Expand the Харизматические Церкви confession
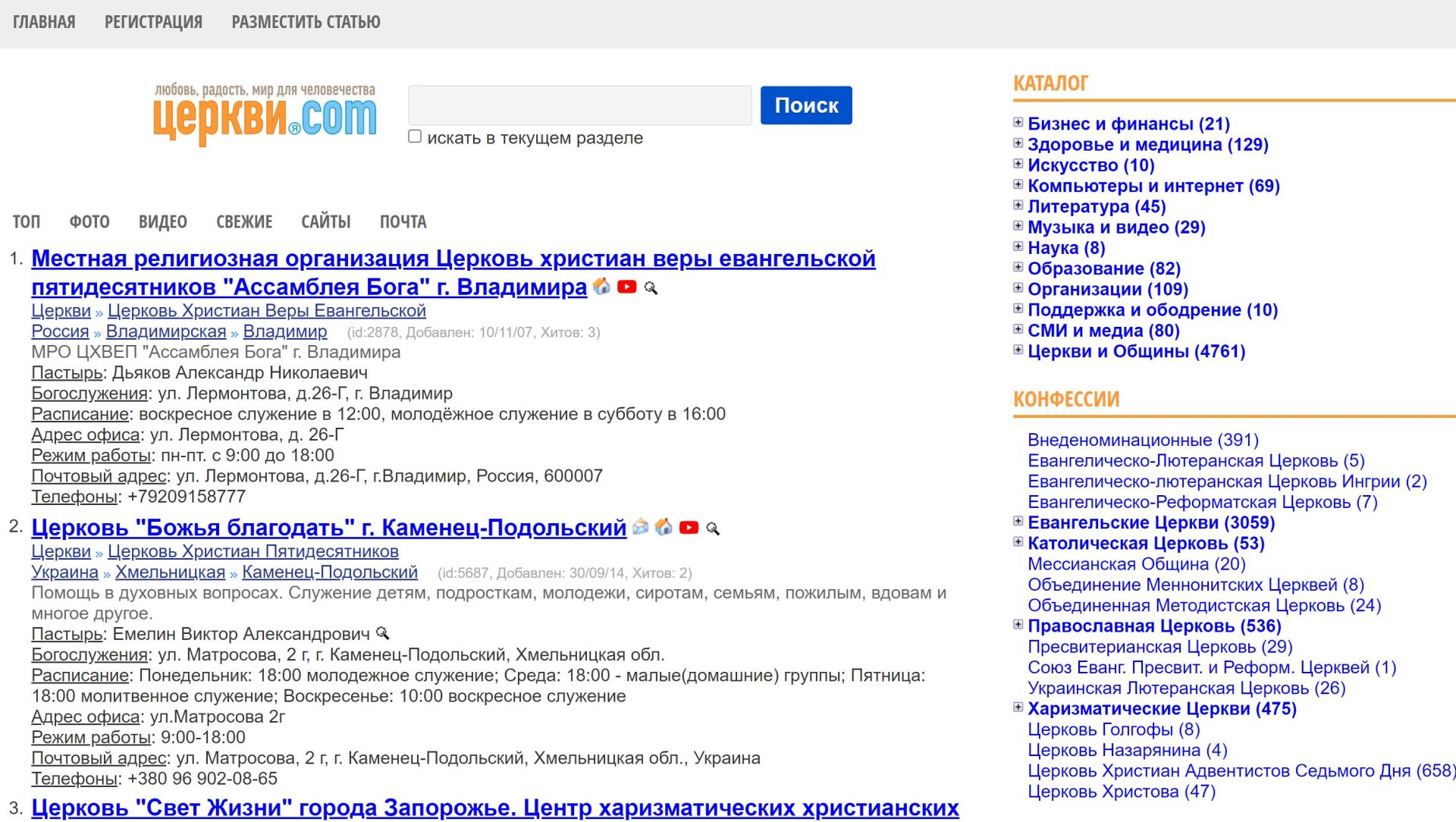 pos(1018,707)
